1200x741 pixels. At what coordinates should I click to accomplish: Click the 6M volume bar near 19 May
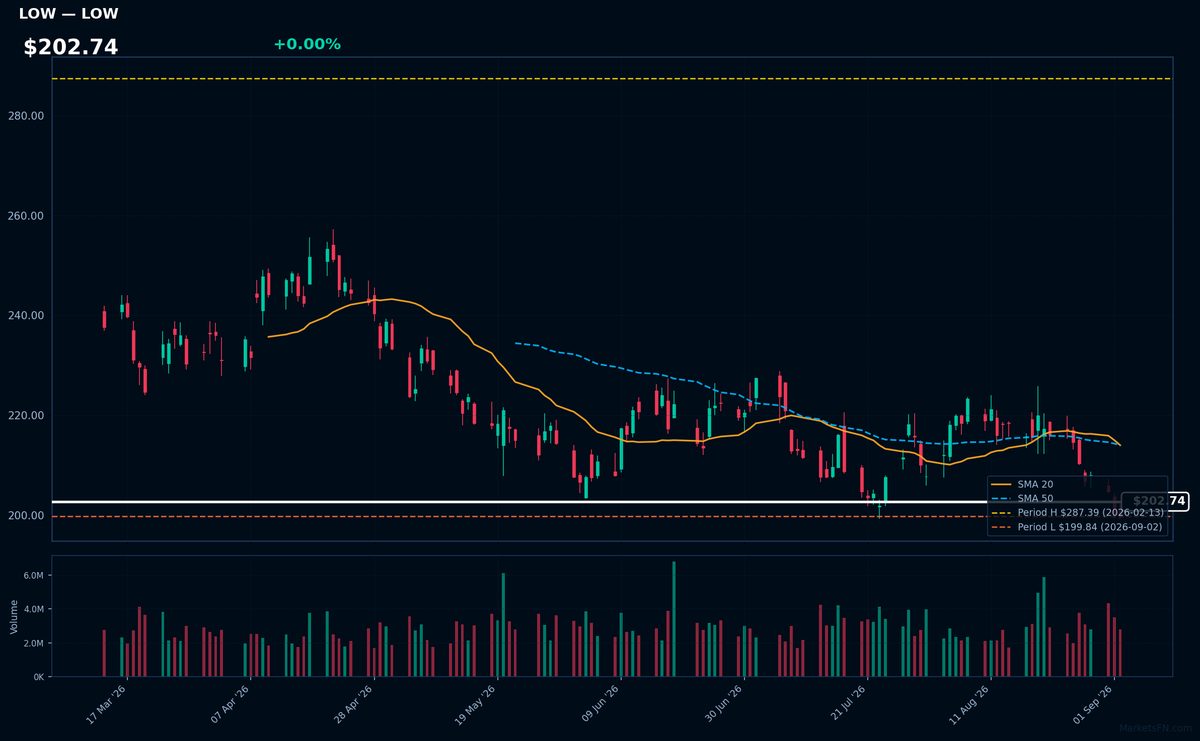pos(503,625)
